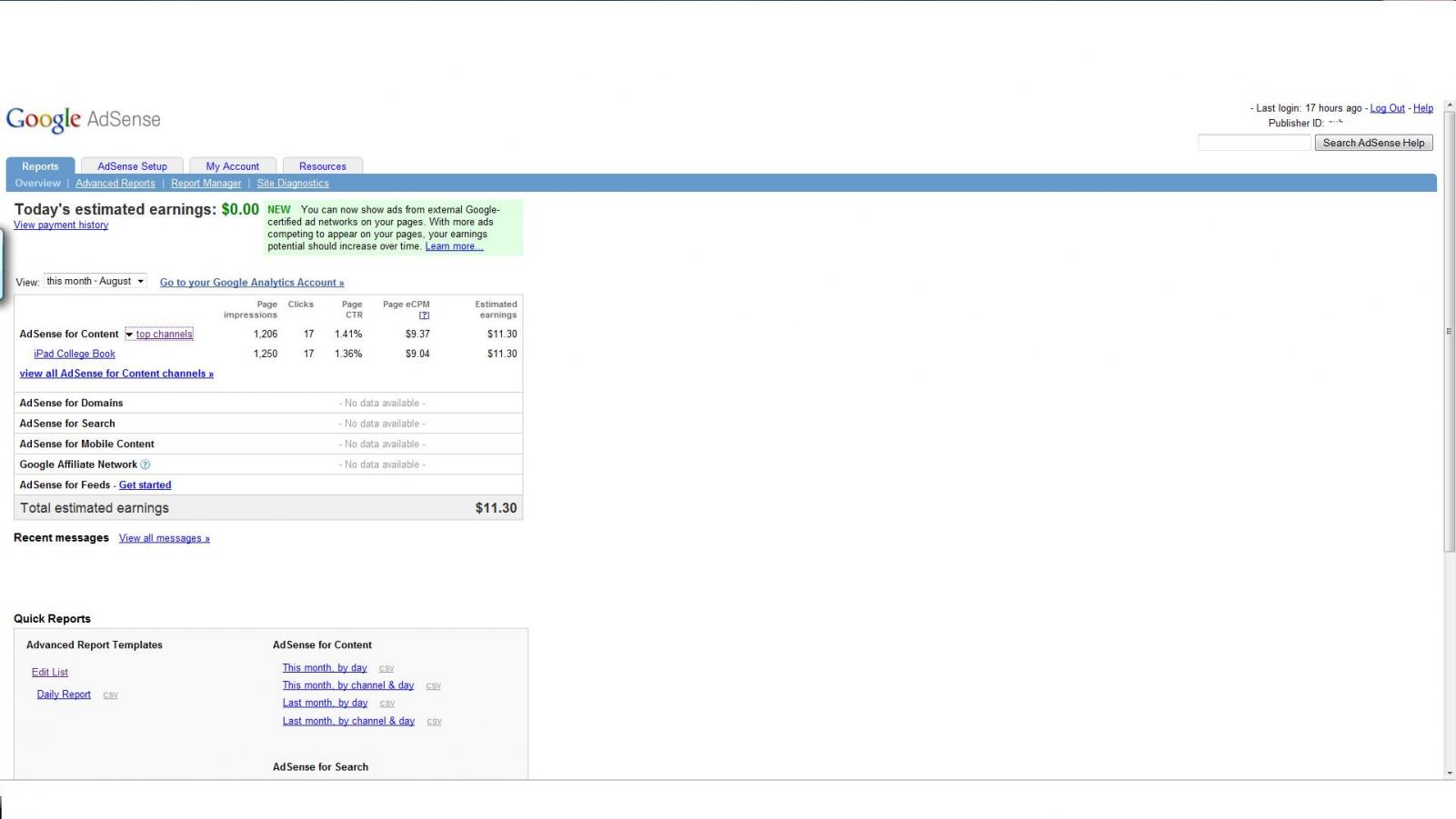View all AdSense for Content channels
Screen dimensions: 1456x819
(x=116, y=374)
